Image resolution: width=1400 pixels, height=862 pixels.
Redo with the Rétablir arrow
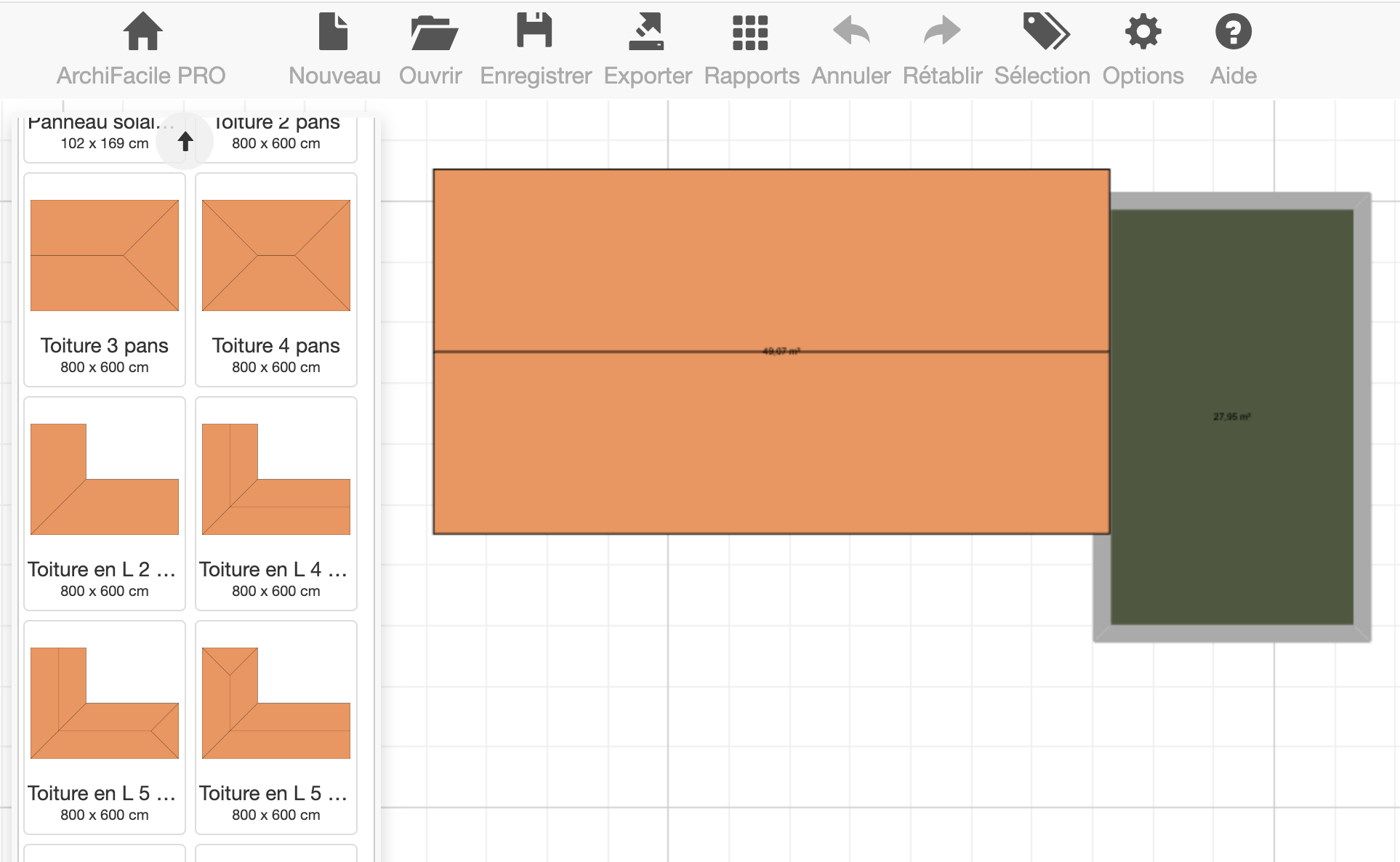[x=942, y=31]
